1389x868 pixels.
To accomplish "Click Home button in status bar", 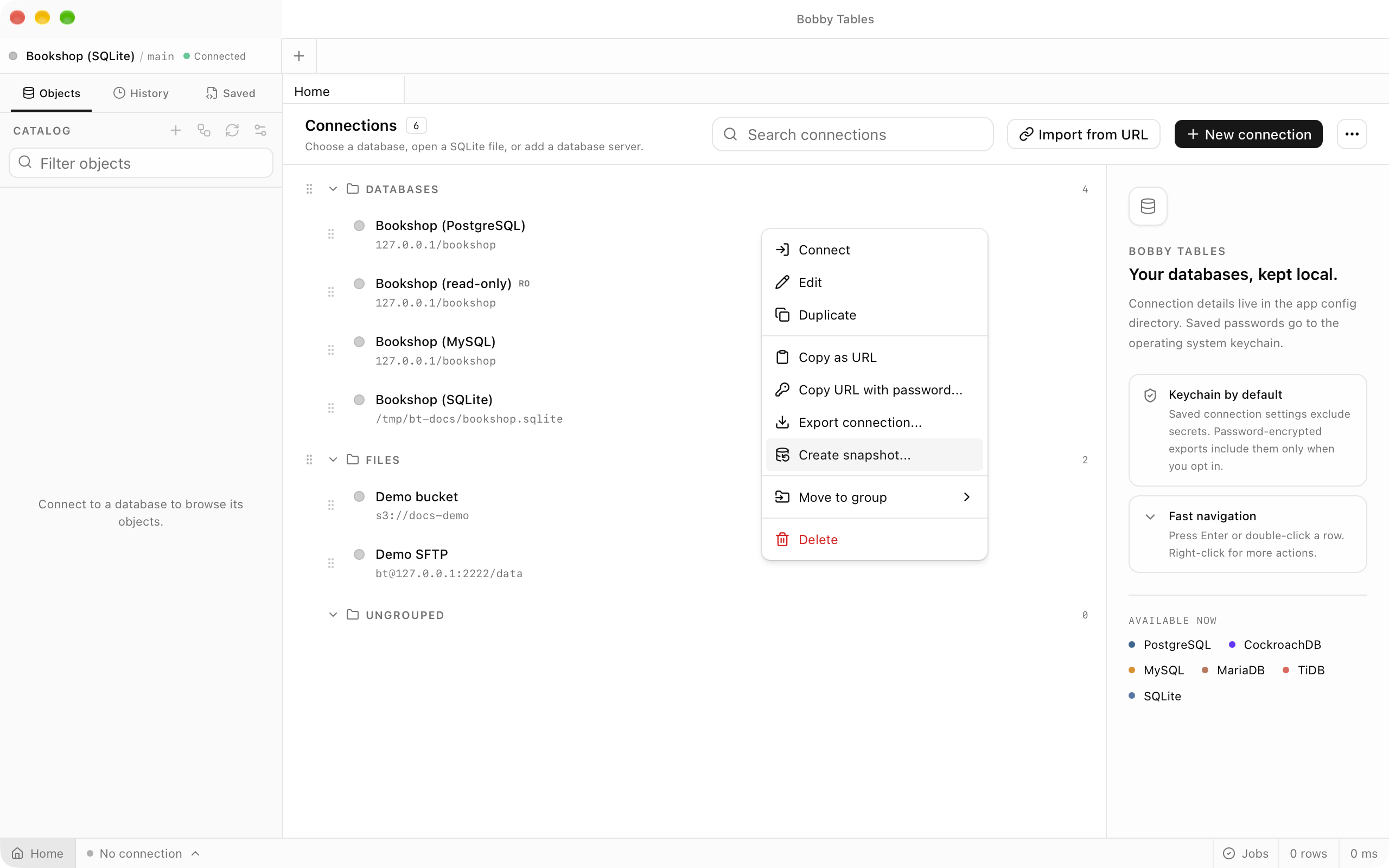I will click(x=37, y=853).
